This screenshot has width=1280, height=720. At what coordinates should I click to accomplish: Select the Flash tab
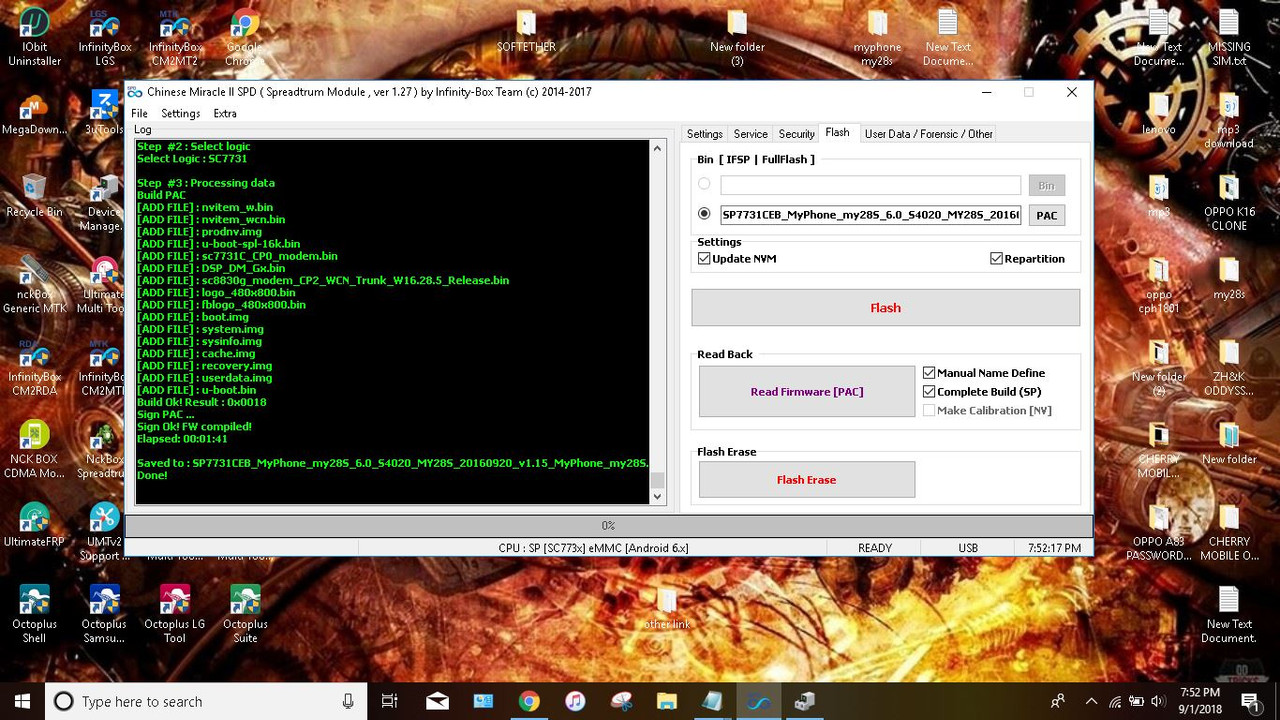tap(837, 132)
